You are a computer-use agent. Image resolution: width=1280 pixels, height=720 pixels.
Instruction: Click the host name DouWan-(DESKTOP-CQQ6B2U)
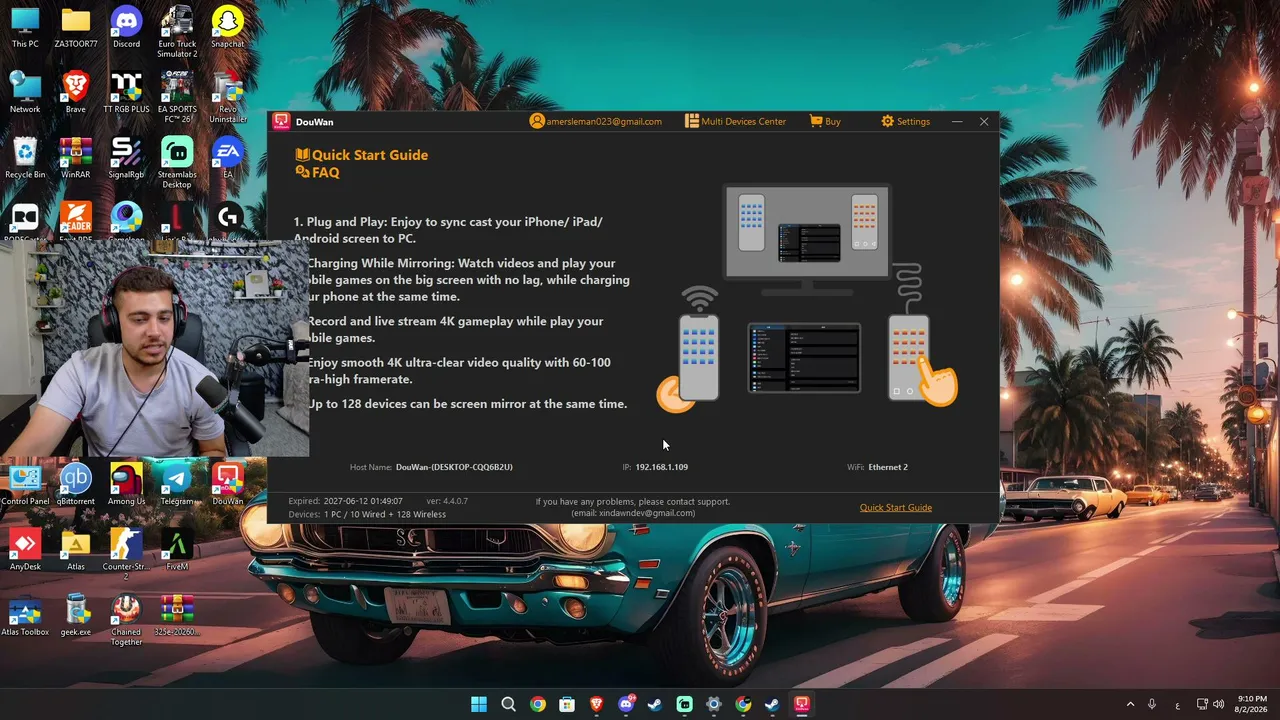(454, 467)
